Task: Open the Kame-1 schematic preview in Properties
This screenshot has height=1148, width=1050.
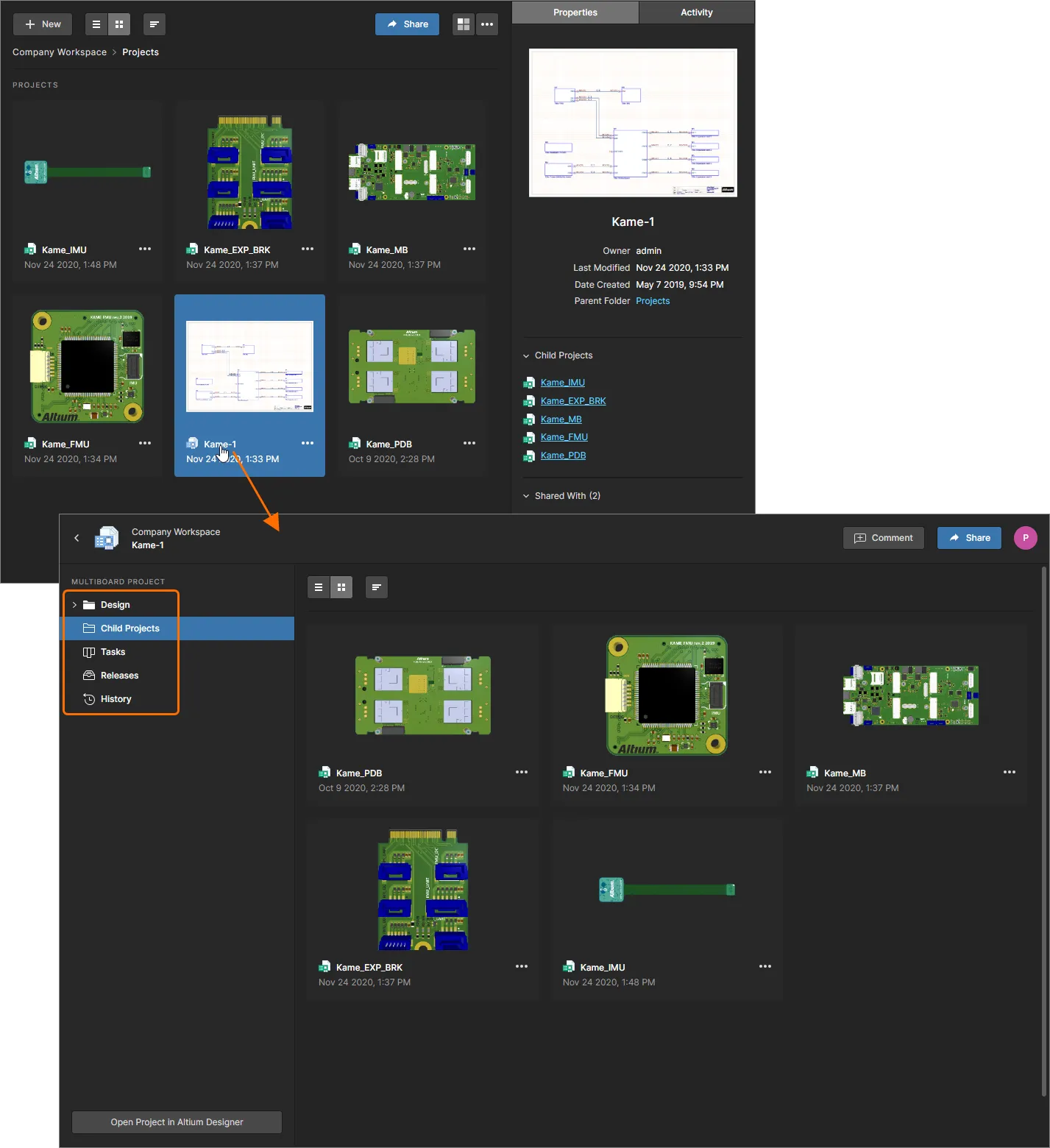Action: (x=633, y=123)
